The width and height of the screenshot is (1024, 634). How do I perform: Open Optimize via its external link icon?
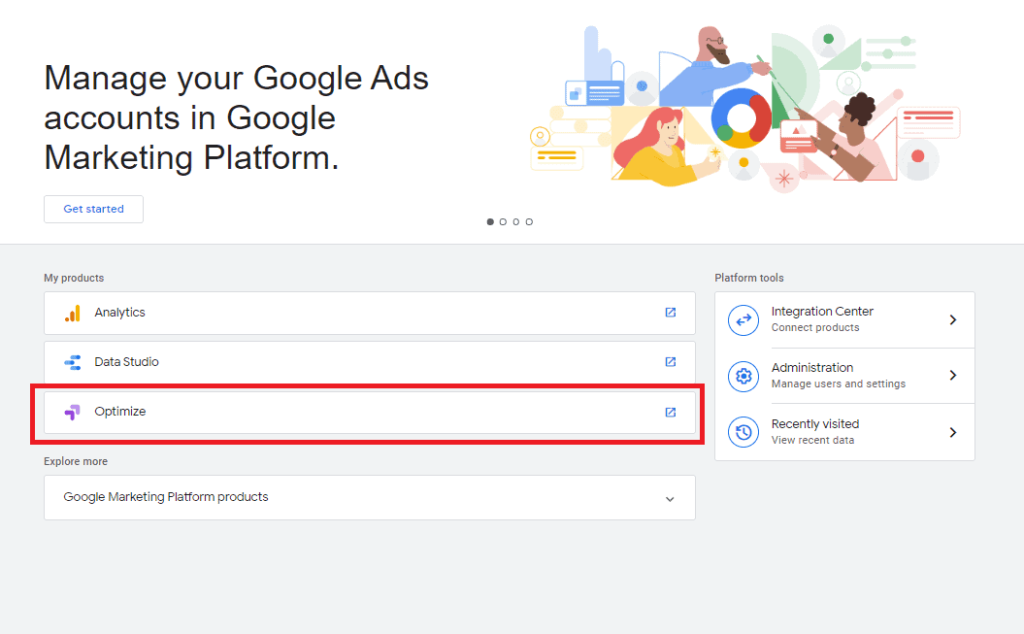[670, 412]
